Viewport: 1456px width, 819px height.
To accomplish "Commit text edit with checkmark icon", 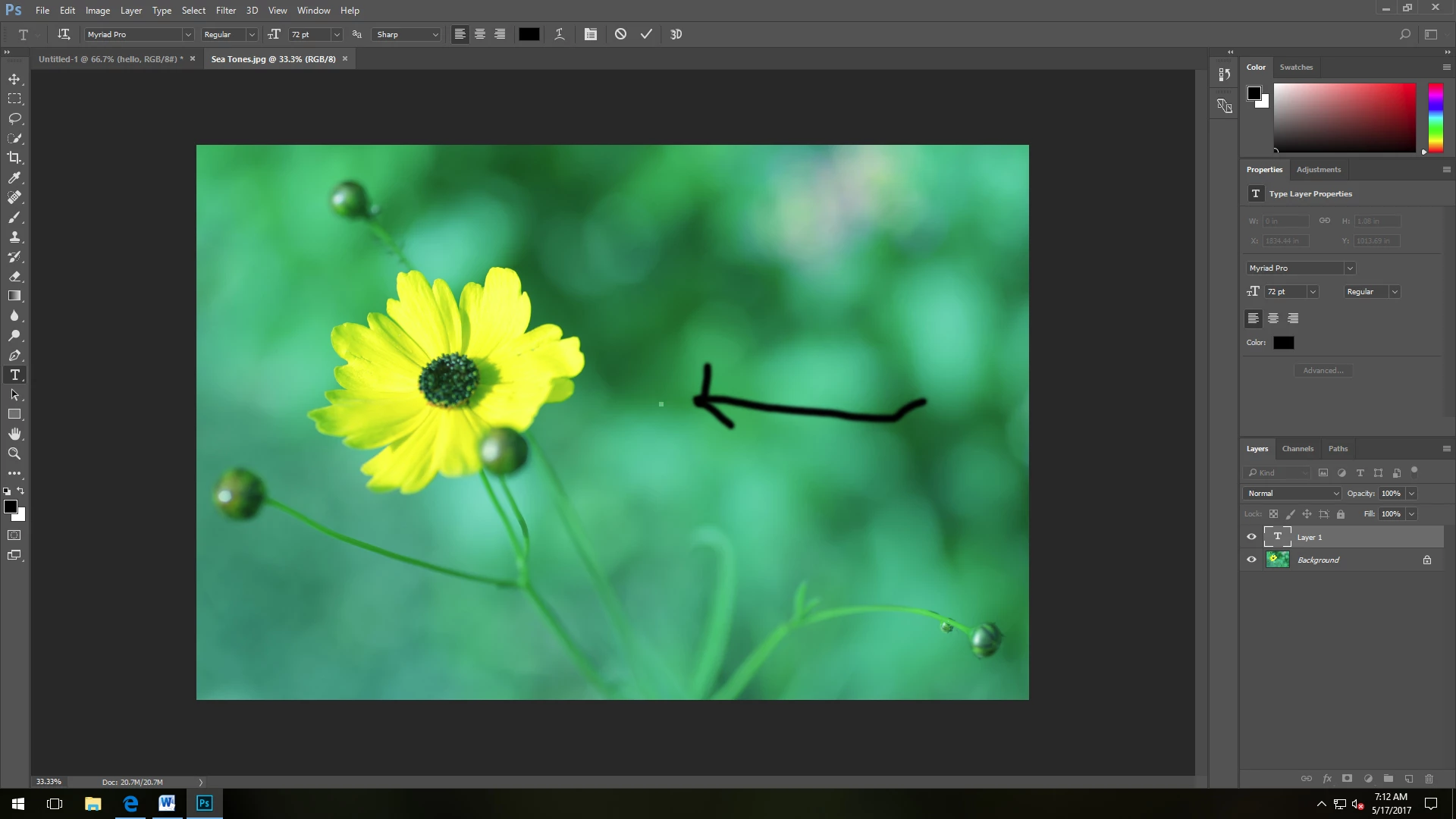I will (x=646, y=34).
